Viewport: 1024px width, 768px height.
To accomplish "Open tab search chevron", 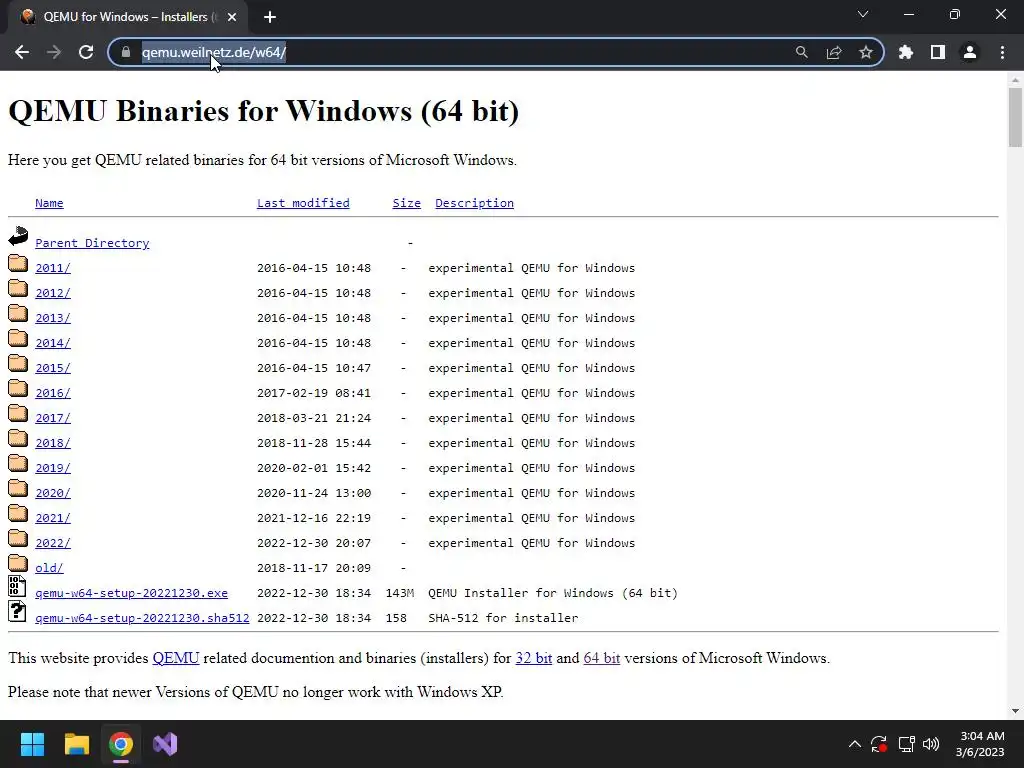I will coord(863,14).
